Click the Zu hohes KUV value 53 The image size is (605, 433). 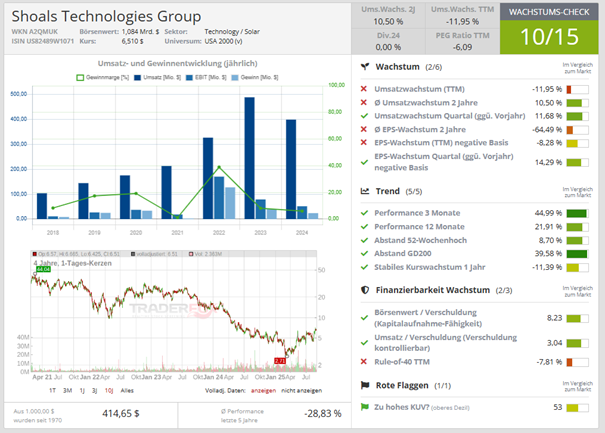pos(558,407)
